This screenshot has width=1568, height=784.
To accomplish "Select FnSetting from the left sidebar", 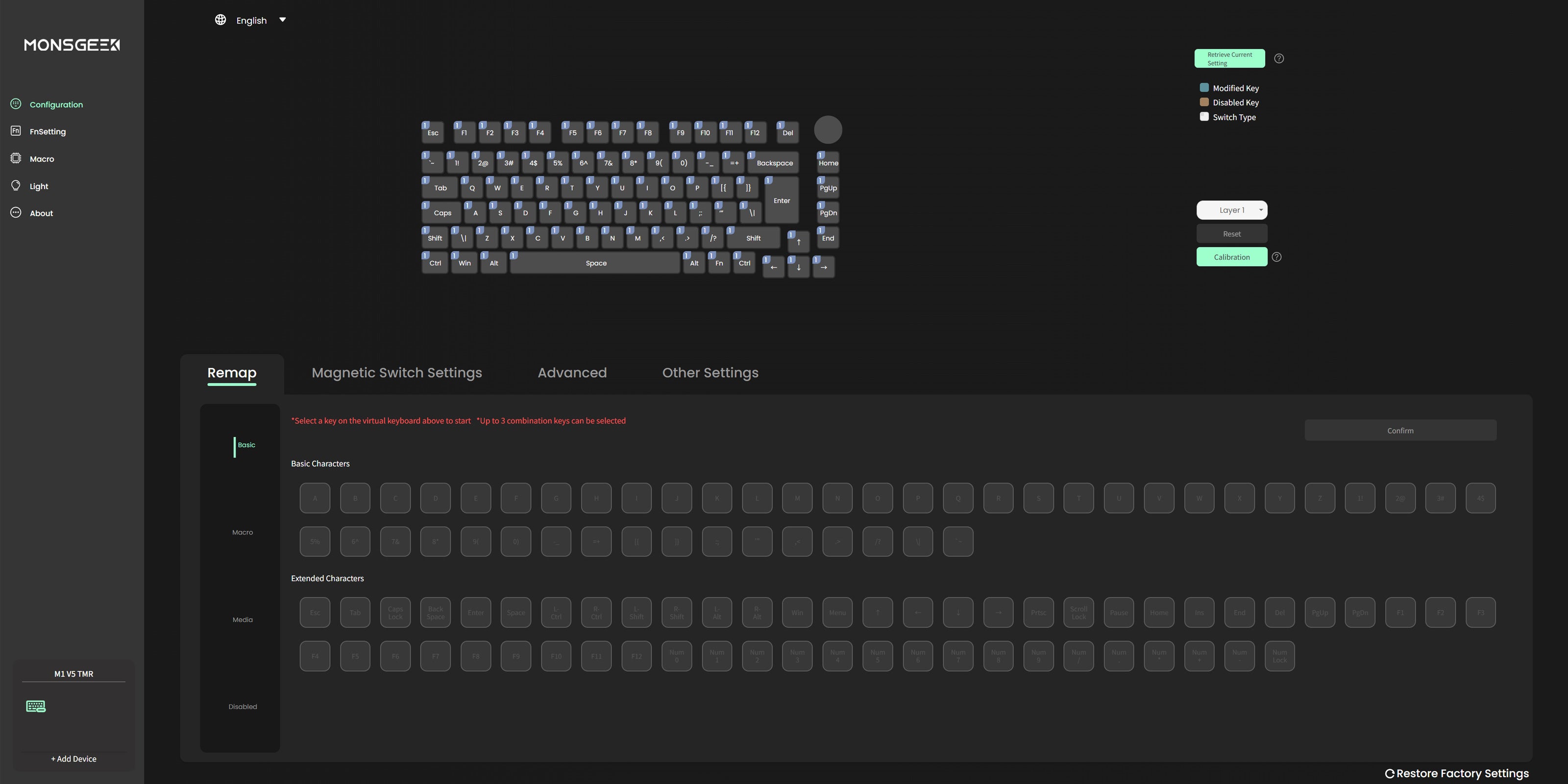I will (x=48, y=131).
